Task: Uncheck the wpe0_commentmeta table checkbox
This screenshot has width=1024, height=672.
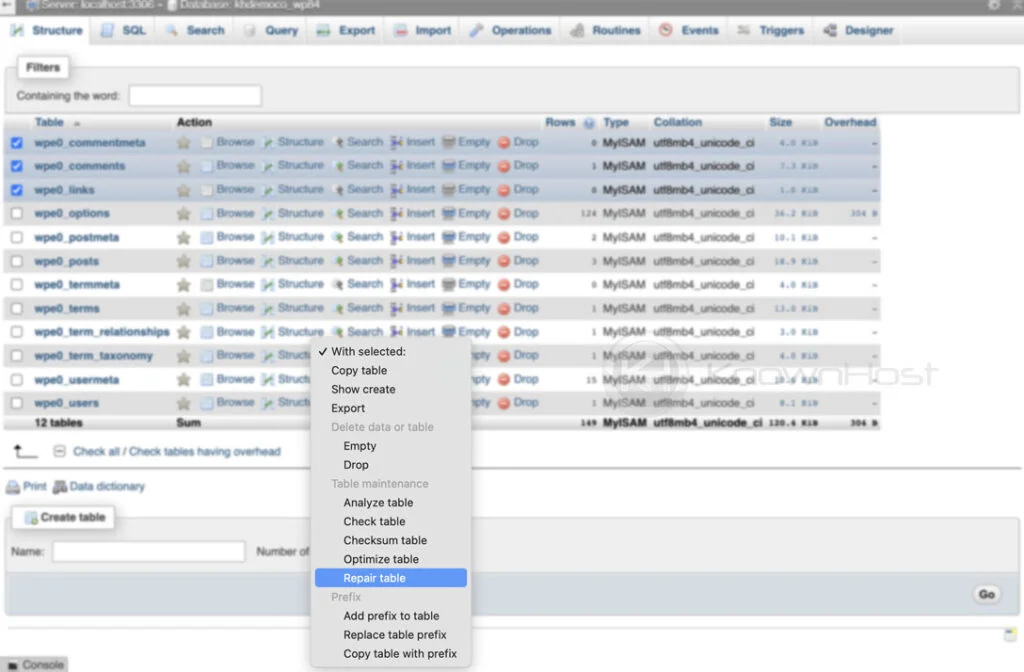Action: pos(16,143)
